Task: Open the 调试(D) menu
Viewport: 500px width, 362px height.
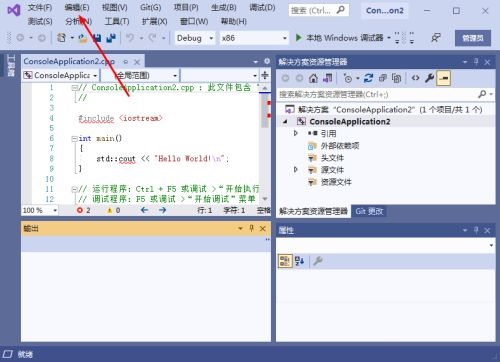Action: [262, 8]
